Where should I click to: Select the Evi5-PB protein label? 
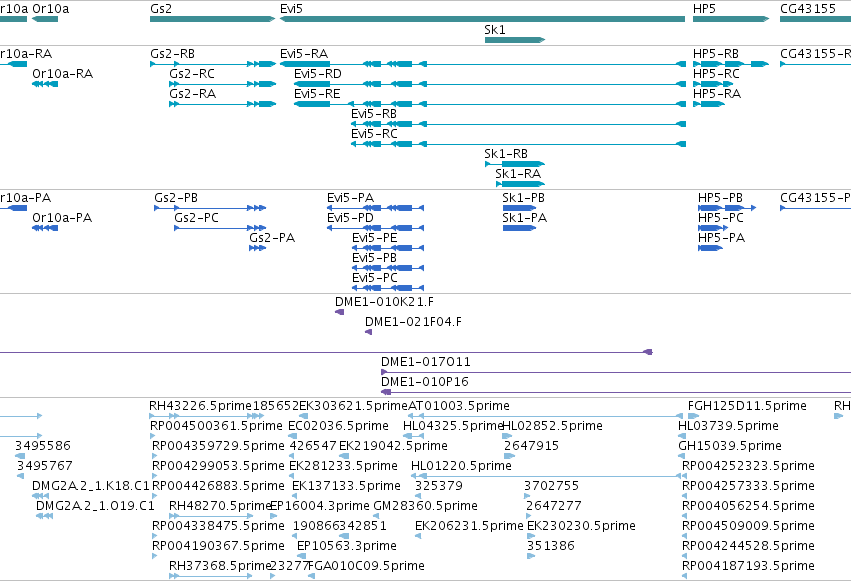click(374, 258)
